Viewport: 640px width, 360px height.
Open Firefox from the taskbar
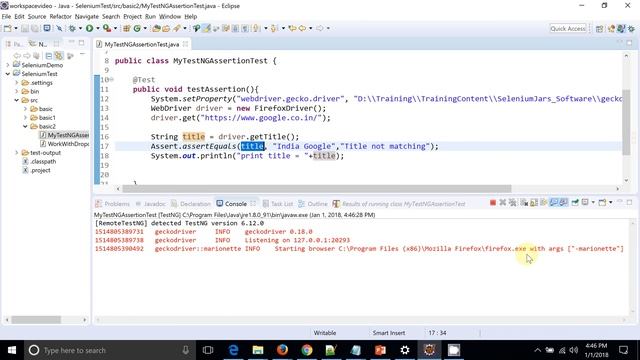pyautogui.click(x=282, y=350)
